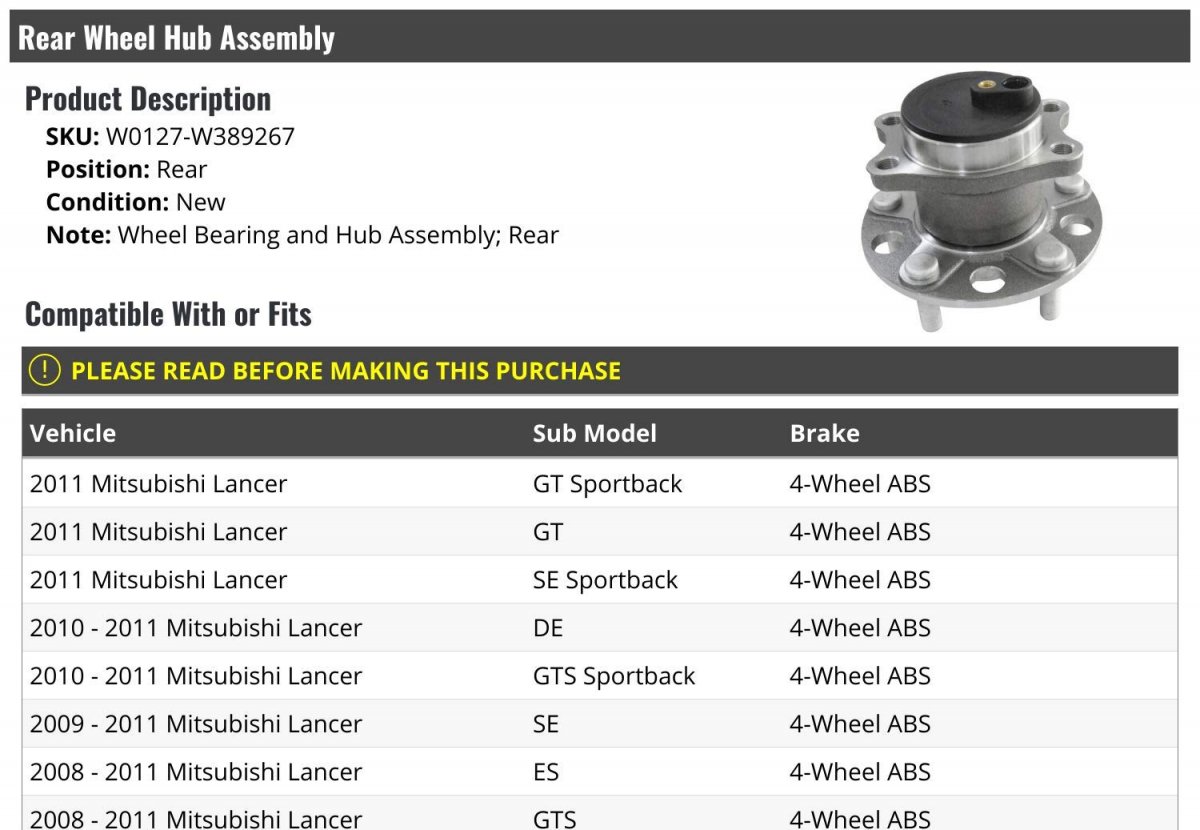
Task: Click the 2009 - 2011 Mitsubishi Lancer SE row
Action: click(x=600, y=724)
